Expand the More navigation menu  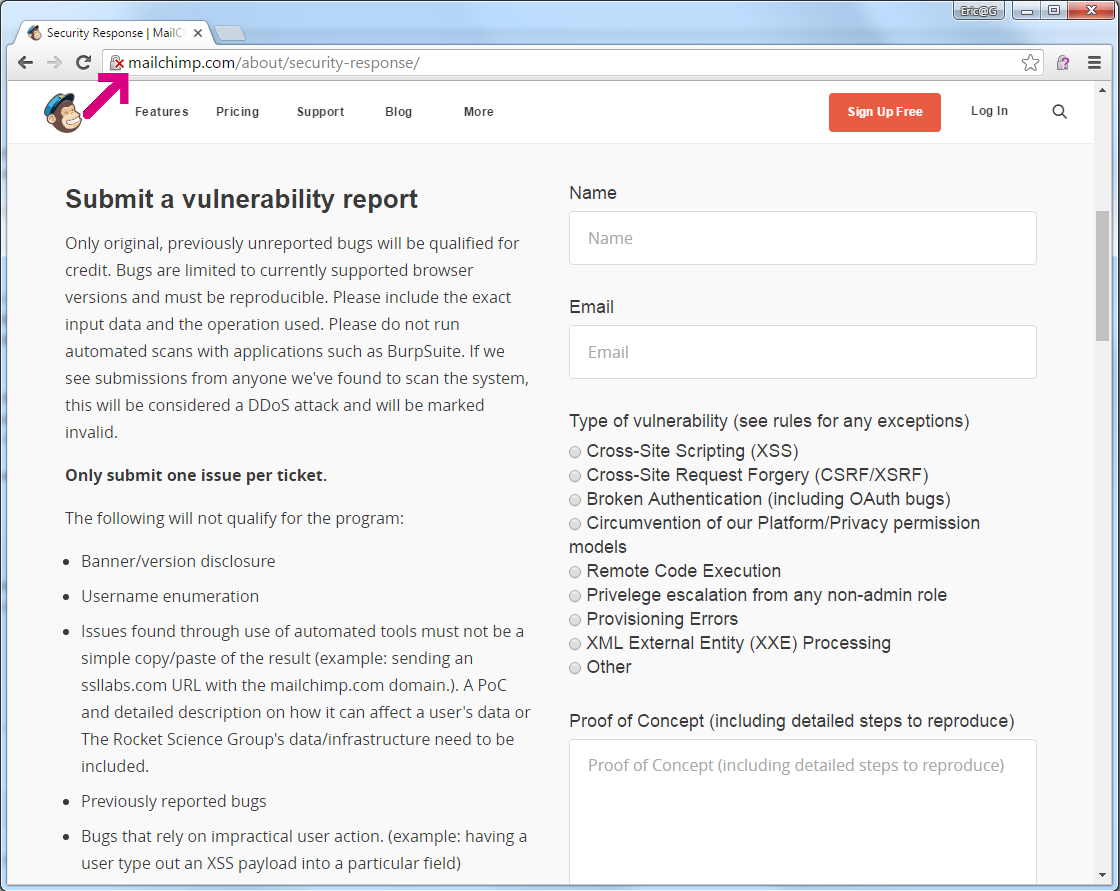(478, 112)
